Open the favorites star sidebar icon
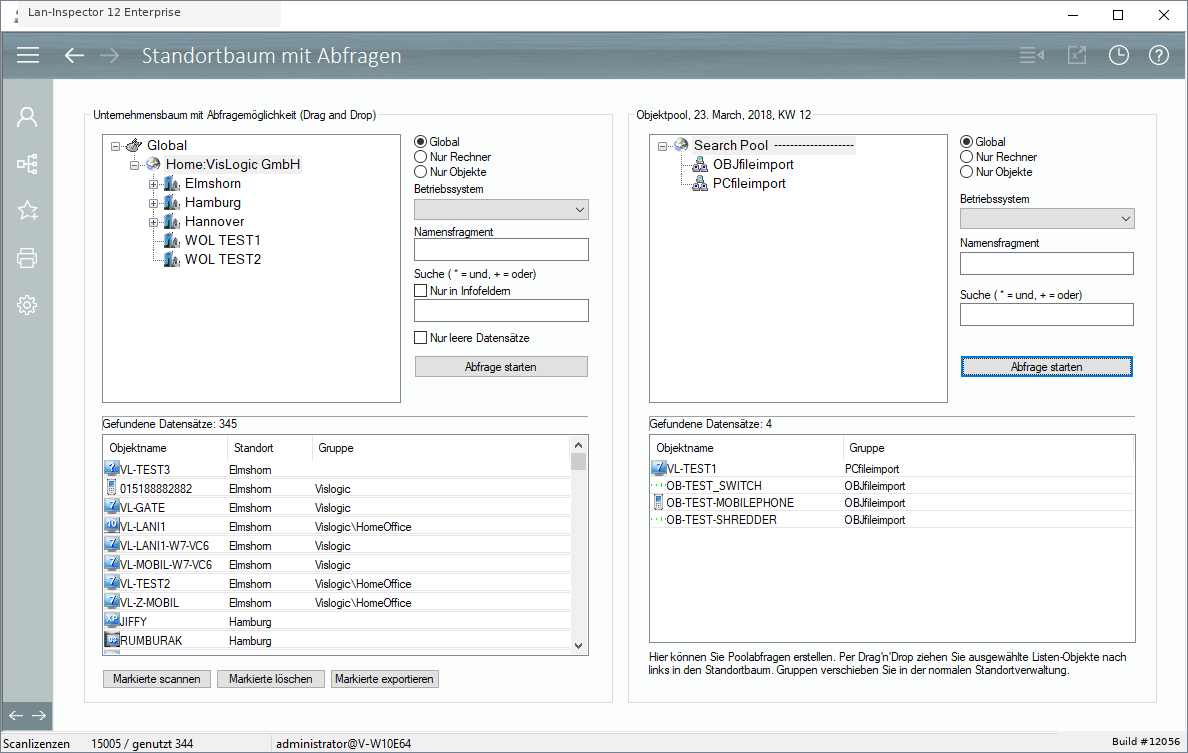 click(27, 211)
